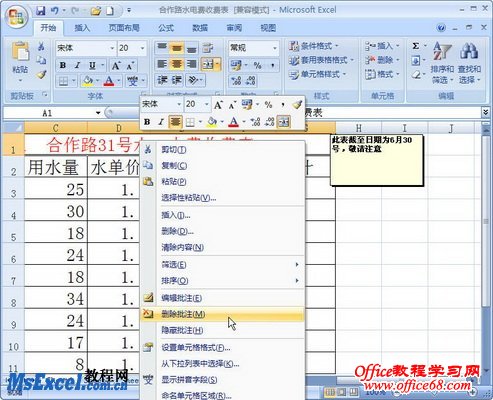Toggle Italic on the mini toolbar
Viewport: 493px width, 400px height.
(x=161, y=122)
